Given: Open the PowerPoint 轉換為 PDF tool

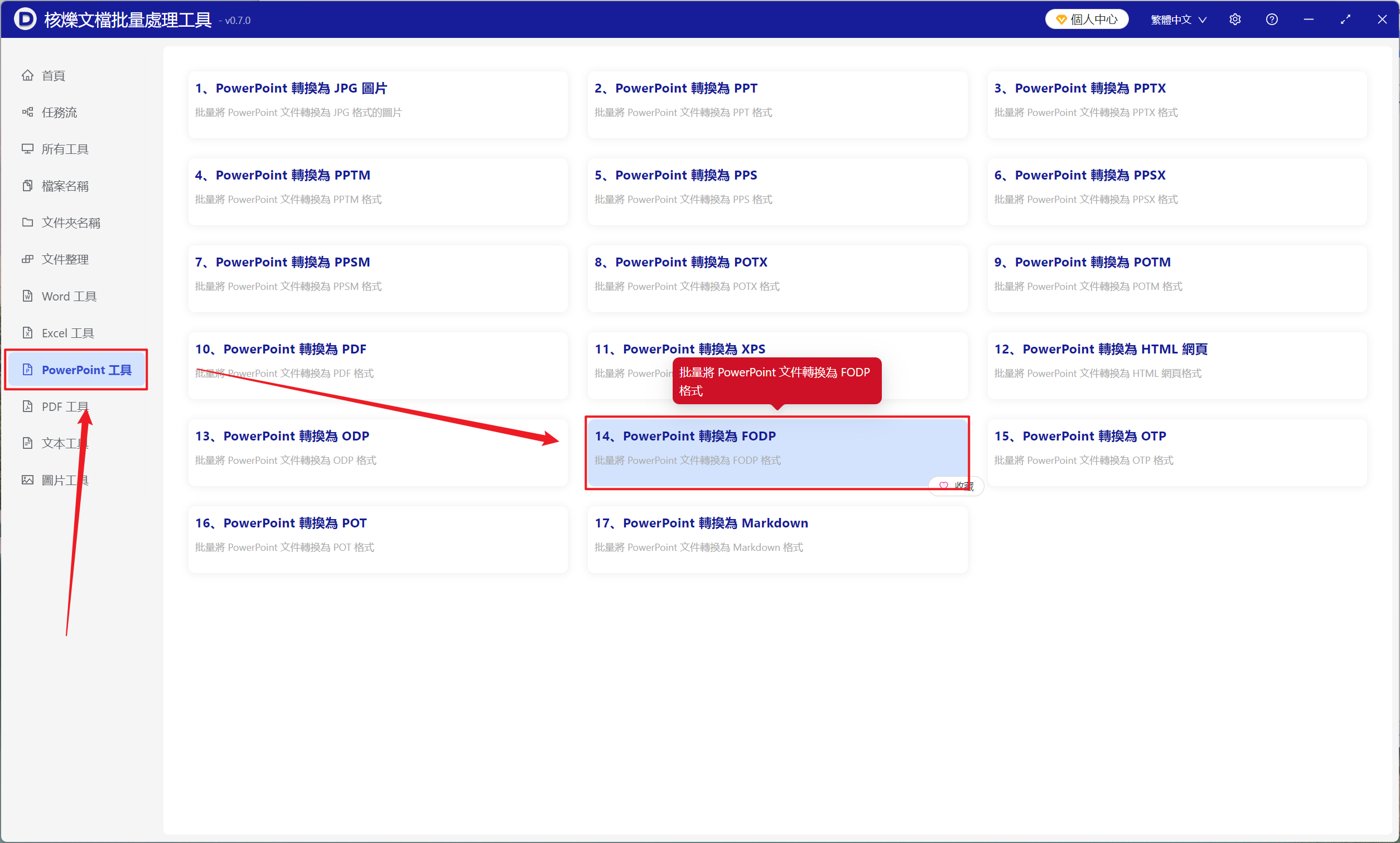Looking at the screenshot, I should pos(378,365).
